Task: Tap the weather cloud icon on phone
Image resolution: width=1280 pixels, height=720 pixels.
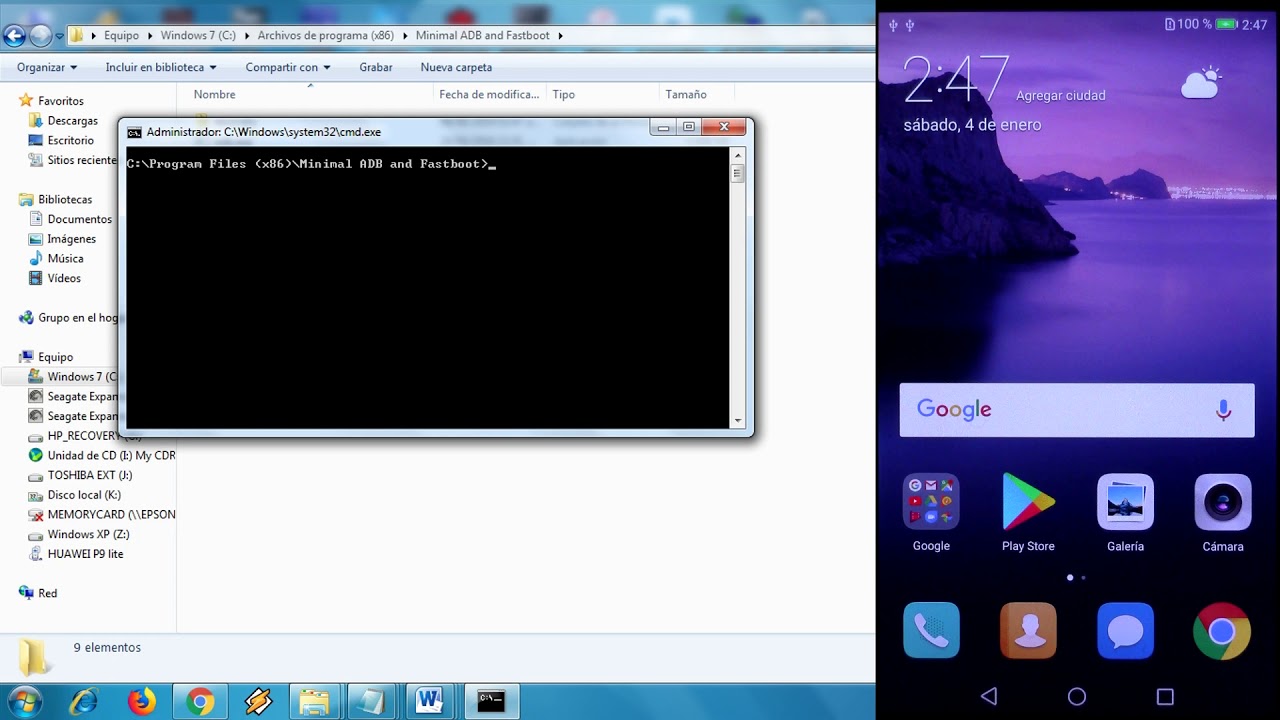Action: coord(1201,82)
